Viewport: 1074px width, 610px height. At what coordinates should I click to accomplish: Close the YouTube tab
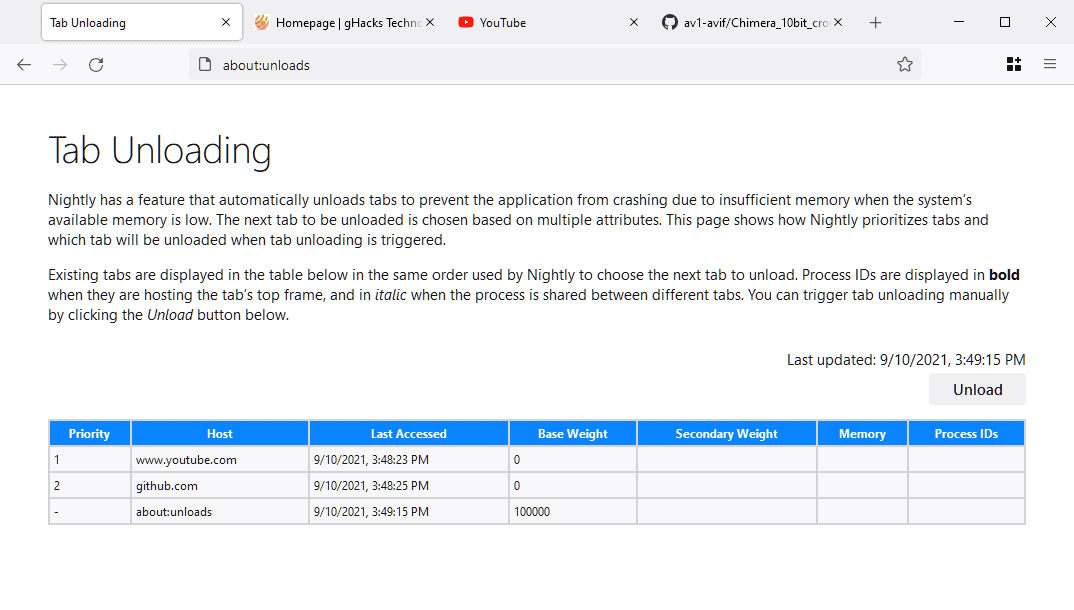(x=633, y=23)
